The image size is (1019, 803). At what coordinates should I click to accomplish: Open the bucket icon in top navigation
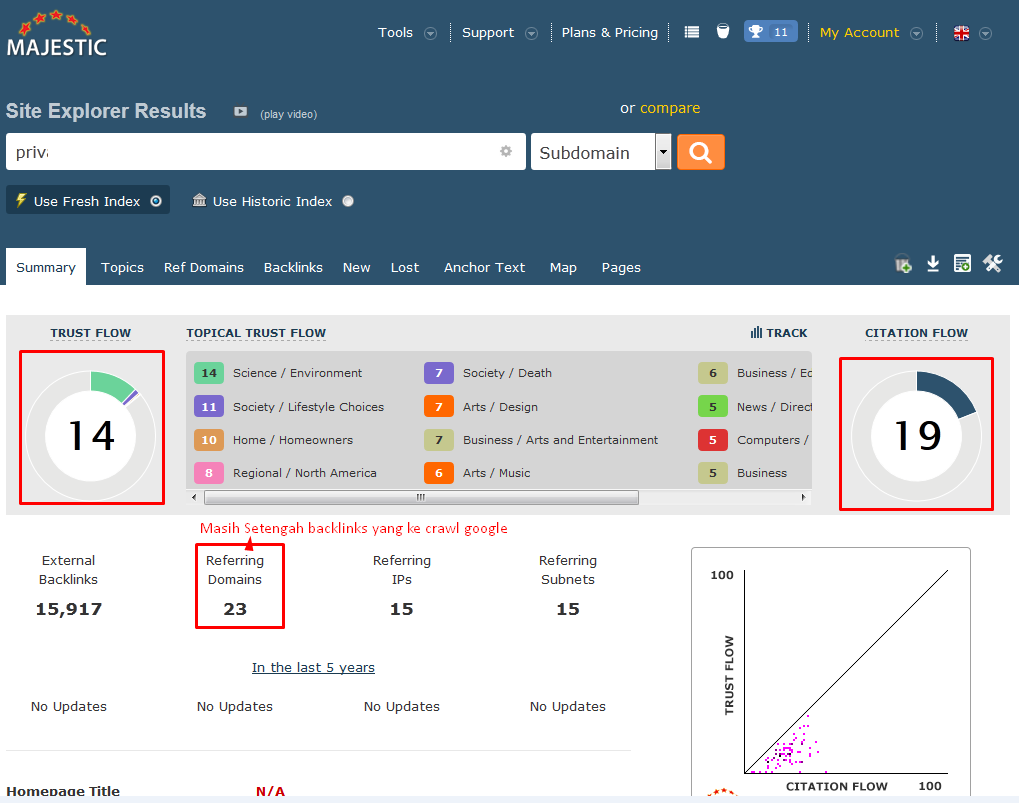tap(723, 31)
